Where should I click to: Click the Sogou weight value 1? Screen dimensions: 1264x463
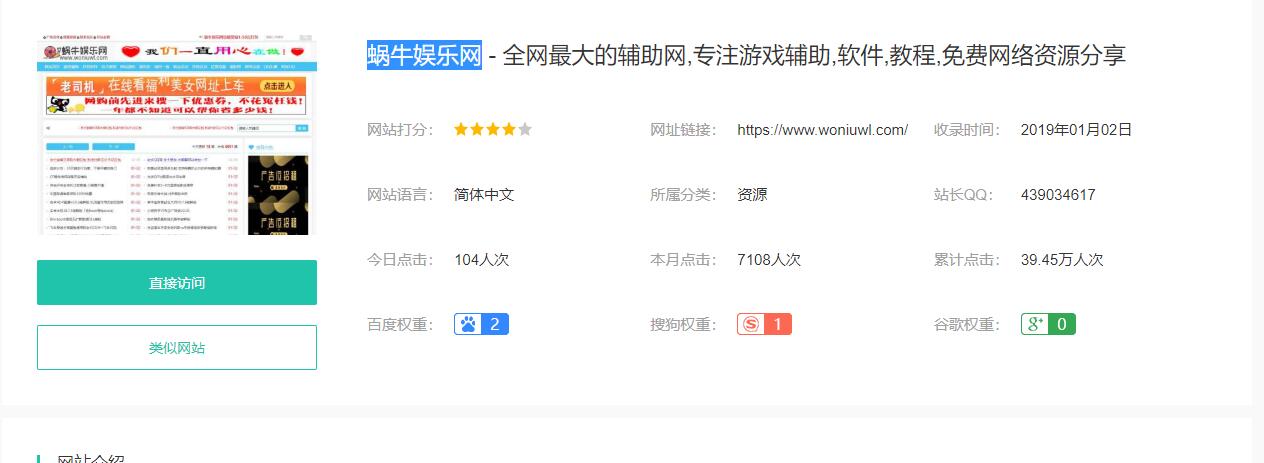778,324
